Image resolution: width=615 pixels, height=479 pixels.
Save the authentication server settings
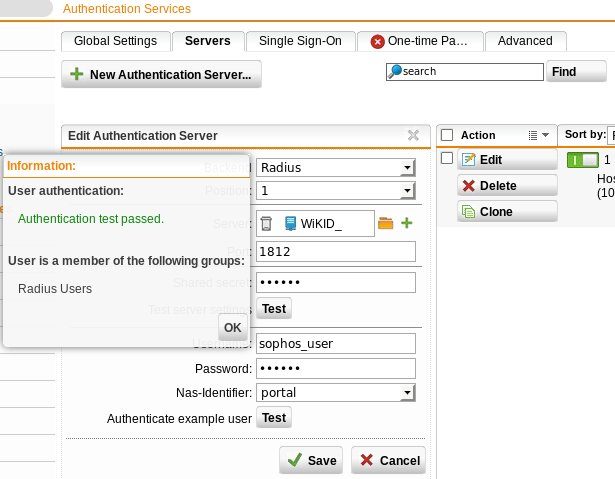pos(311,461)
